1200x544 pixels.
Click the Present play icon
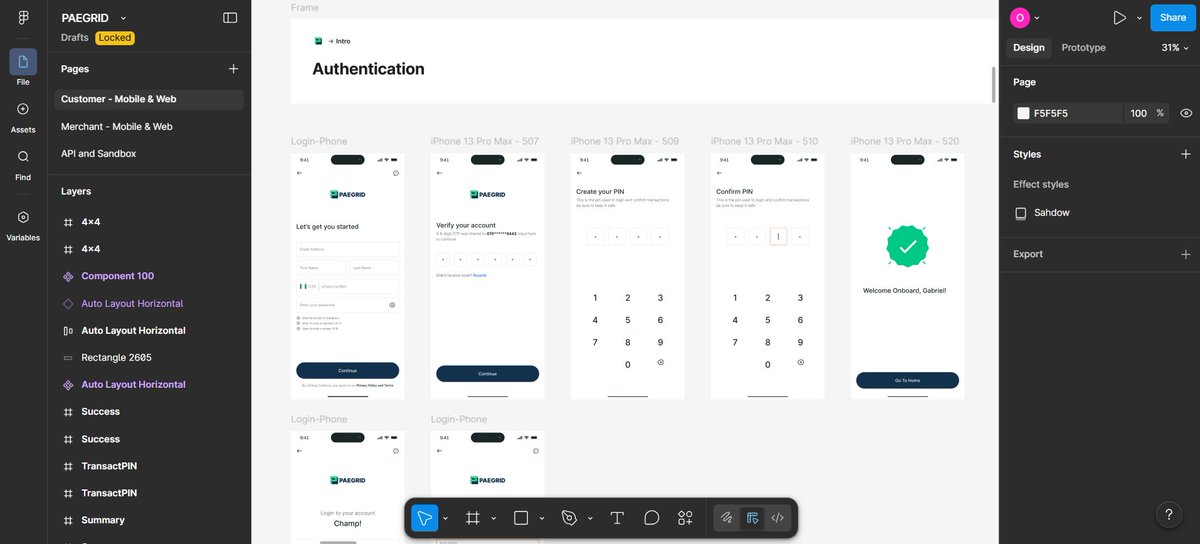pos(1119,18)
